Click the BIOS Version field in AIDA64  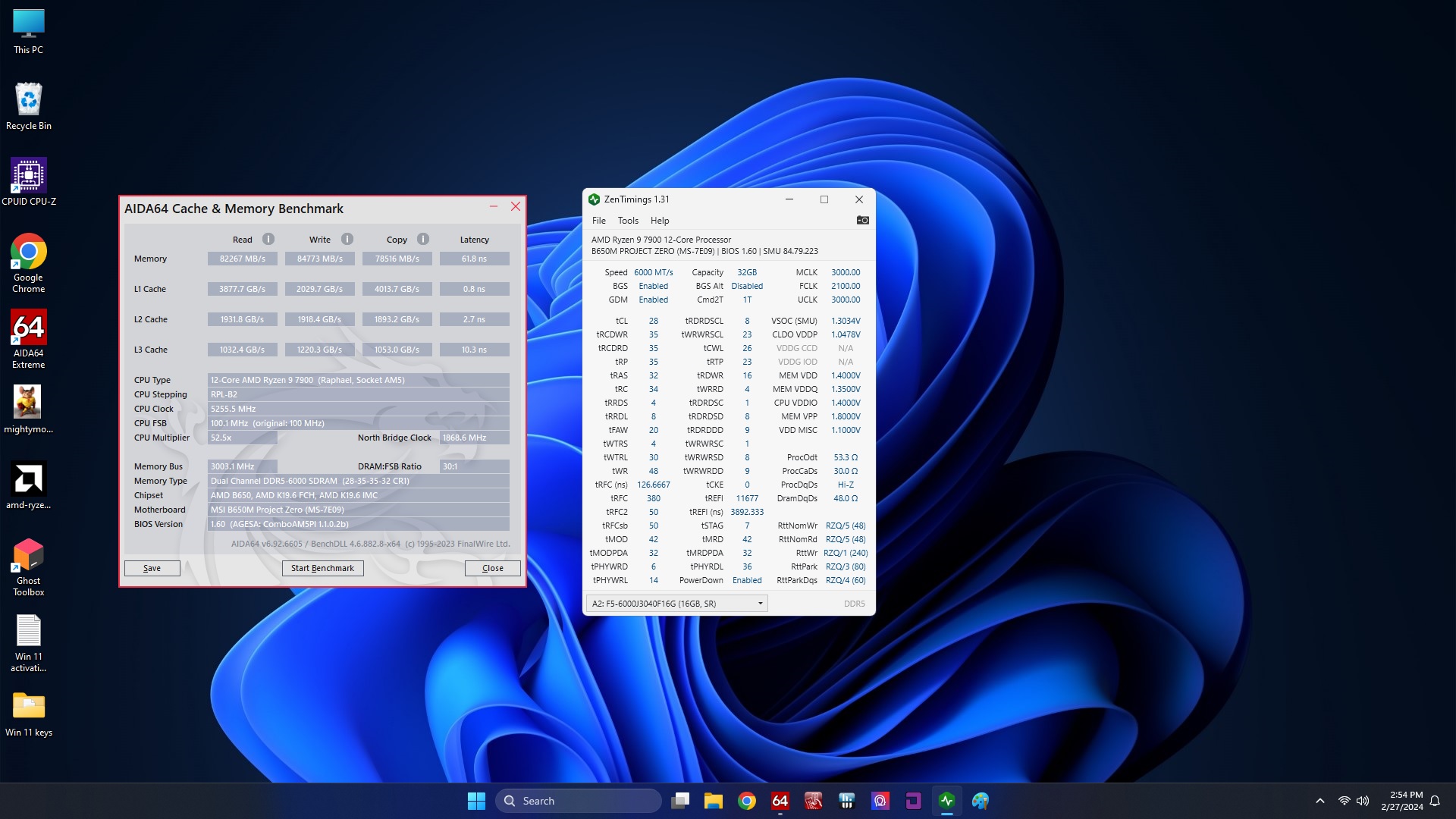[x=359, y=524]
